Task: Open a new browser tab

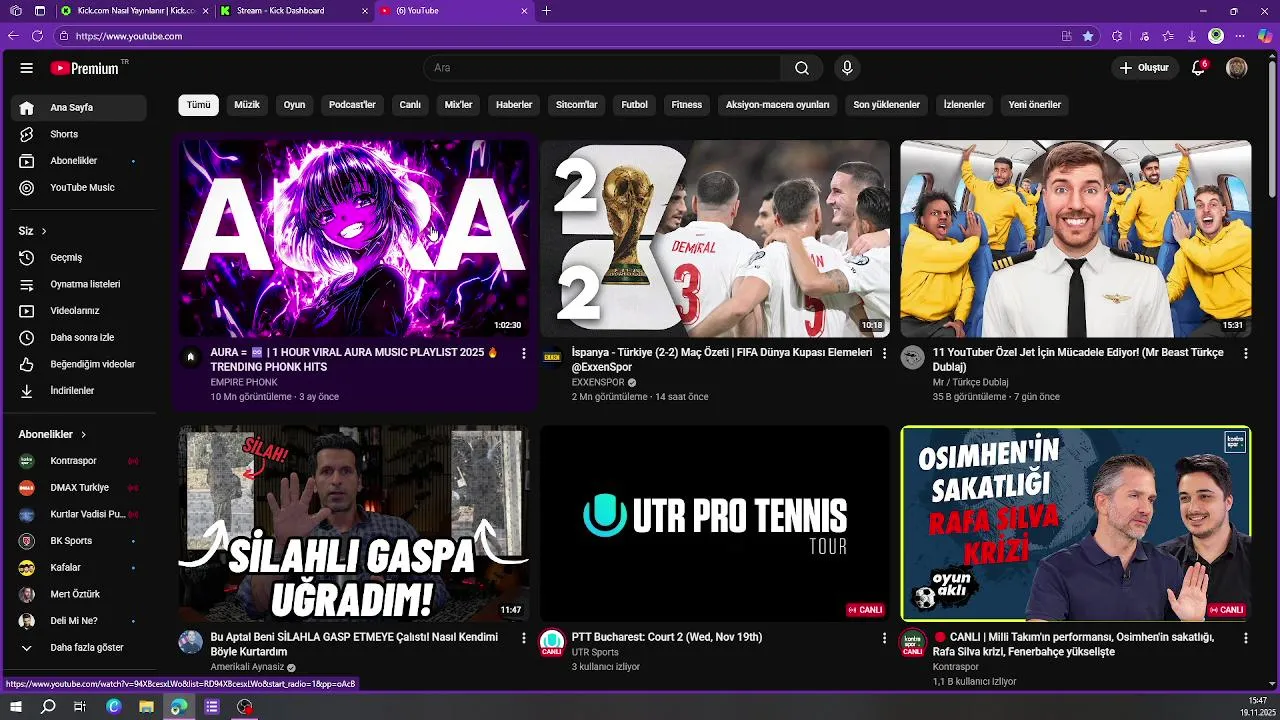Action: coord(546,11)
